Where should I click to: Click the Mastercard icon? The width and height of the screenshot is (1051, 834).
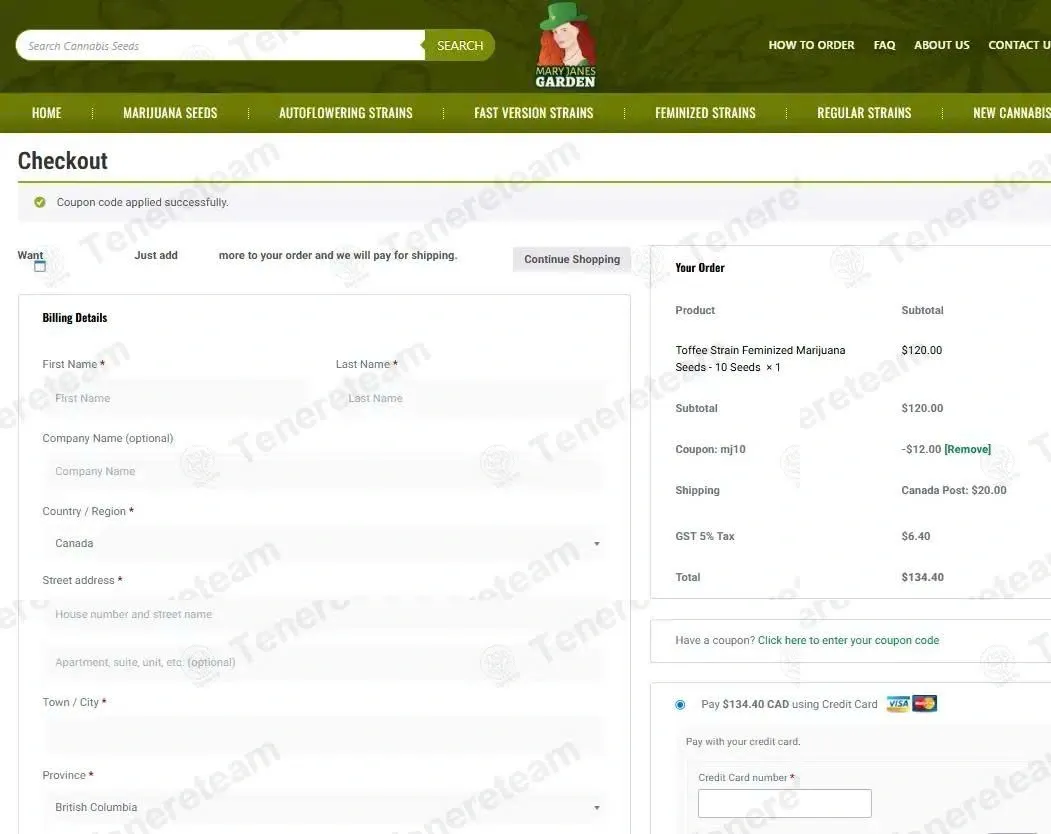point(924,703)
